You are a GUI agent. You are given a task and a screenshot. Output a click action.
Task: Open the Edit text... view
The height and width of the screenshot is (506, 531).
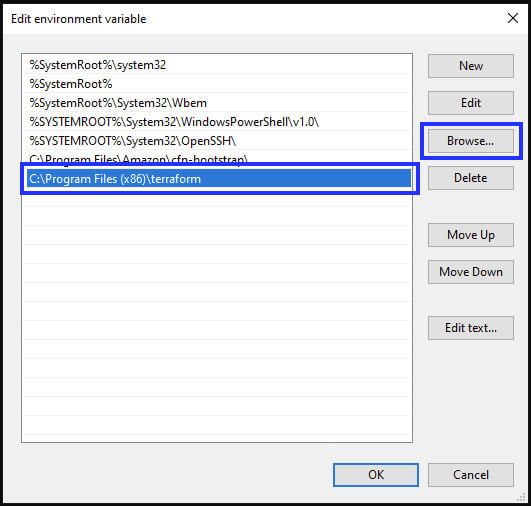click(471, 328)
